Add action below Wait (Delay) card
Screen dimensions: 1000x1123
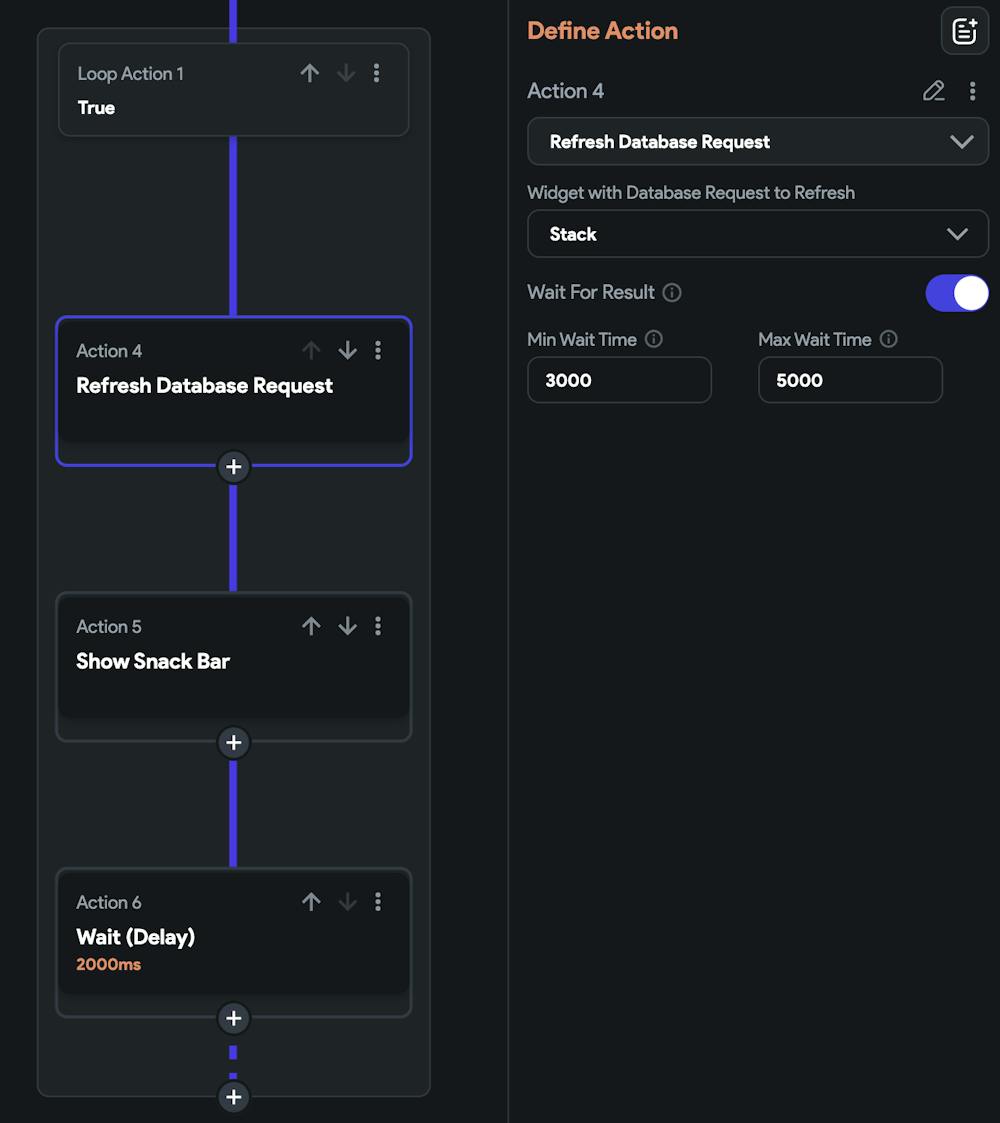(x=233, y=1019)
